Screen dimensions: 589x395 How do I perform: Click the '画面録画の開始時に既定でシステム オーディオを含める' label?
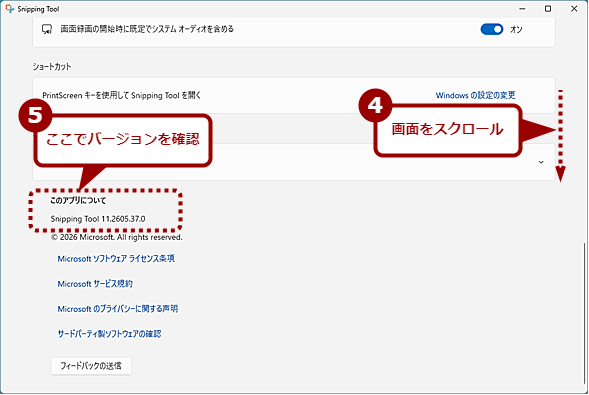pos(147,29)
